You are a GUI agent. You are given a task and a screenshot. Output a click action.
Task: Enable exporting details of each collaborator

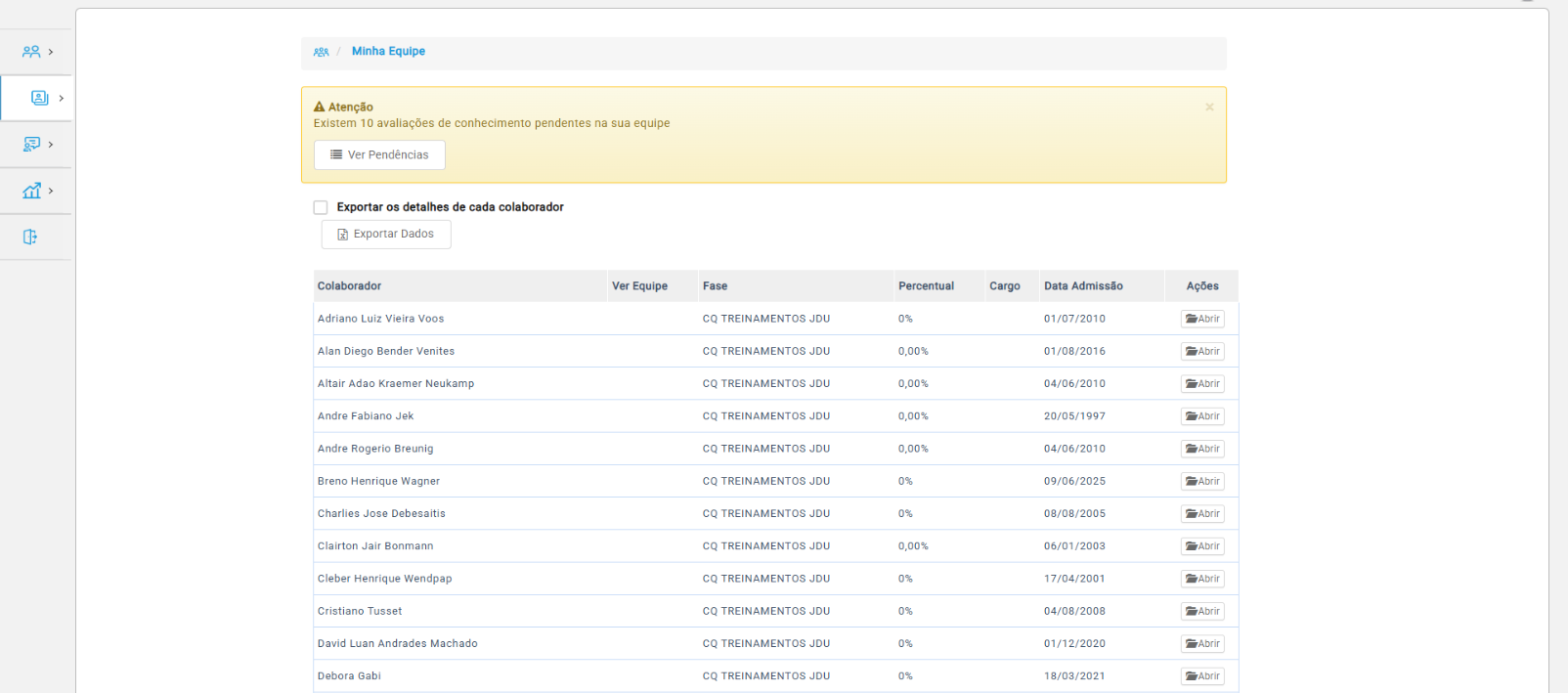[321, 207]
